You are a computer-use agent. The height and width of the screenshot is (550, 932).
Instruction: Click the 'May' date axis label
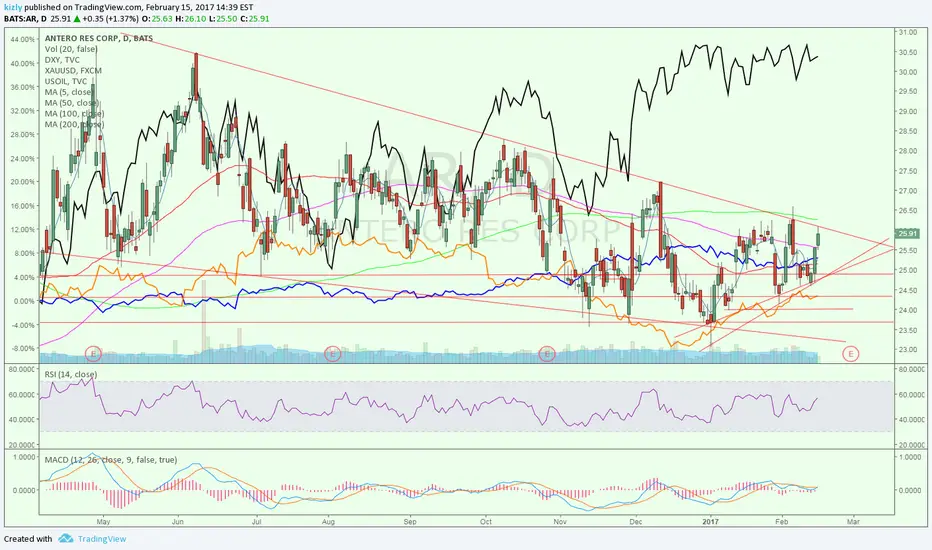[103, 521]
